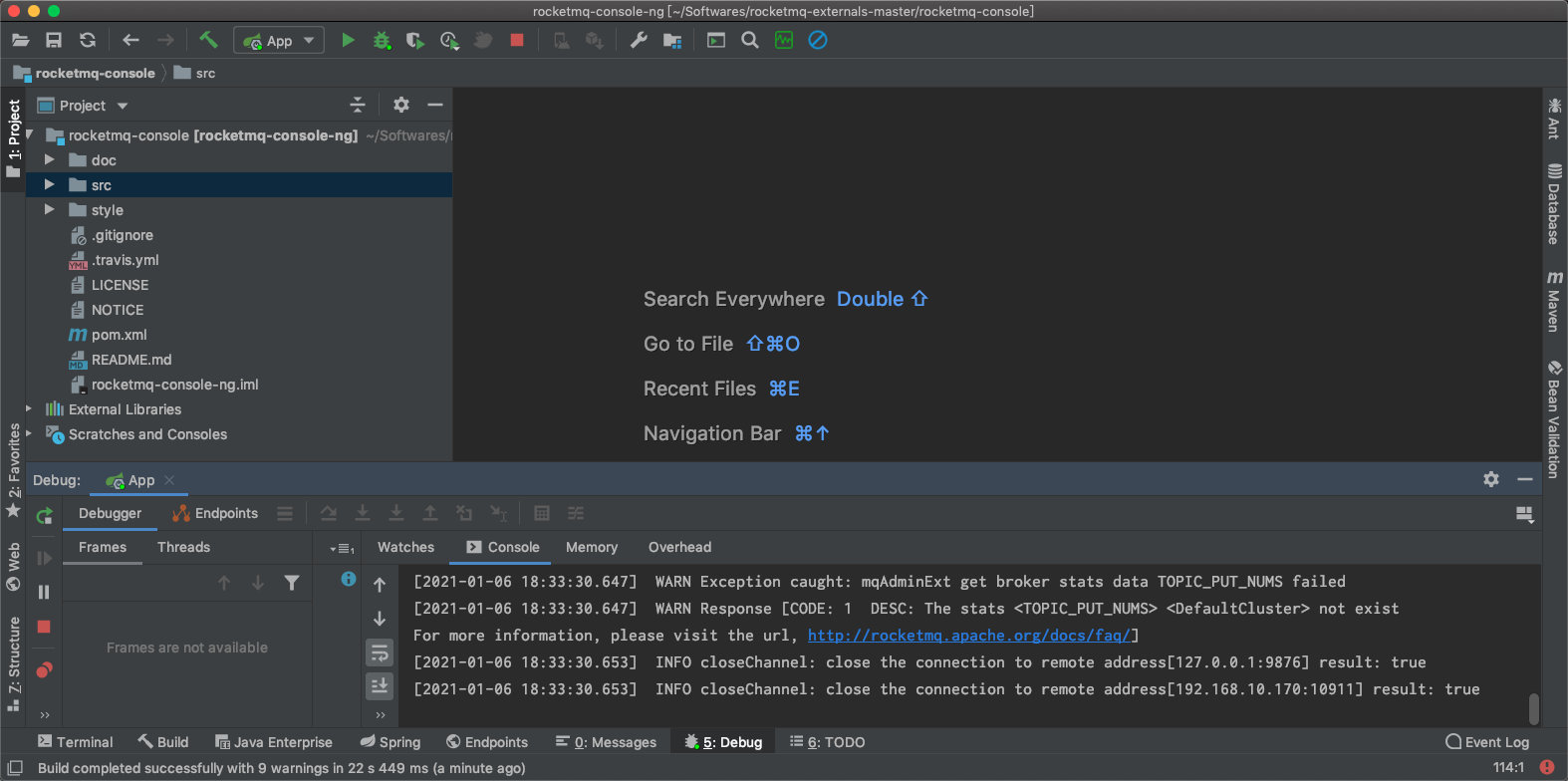Select the Threads tab
This screenshot has width=1568, height=781.
183,547
